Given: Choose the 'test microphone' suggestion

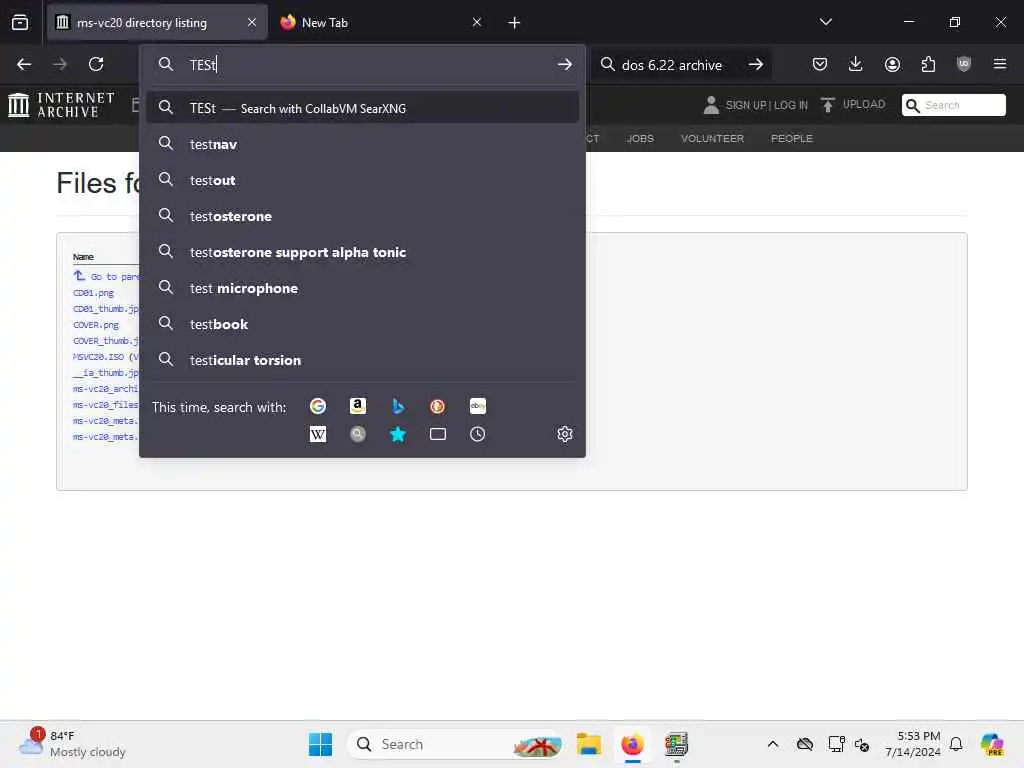Looking at the screenshot, I should click(x=362, y=287).
